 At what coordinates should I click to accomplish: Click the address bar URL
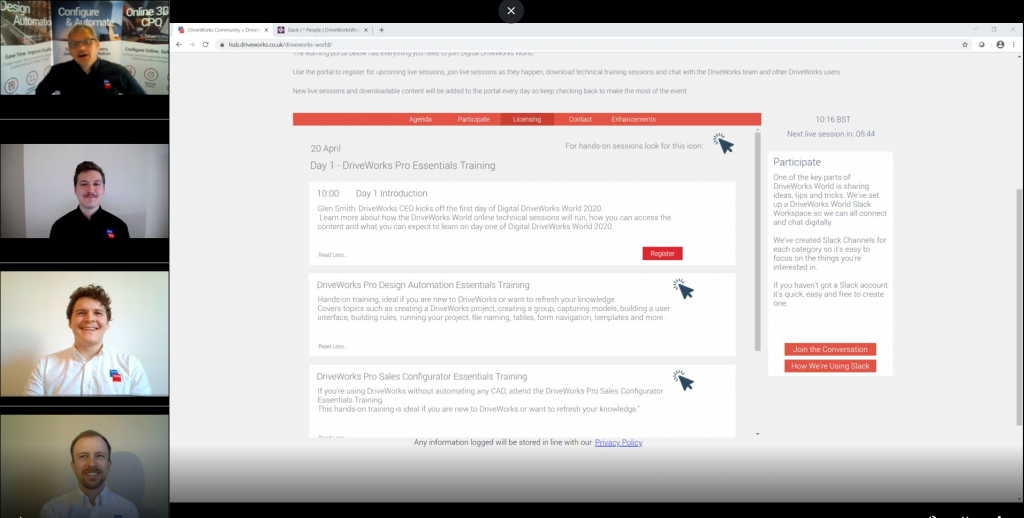pyautogui.click(x=280, y=45)
